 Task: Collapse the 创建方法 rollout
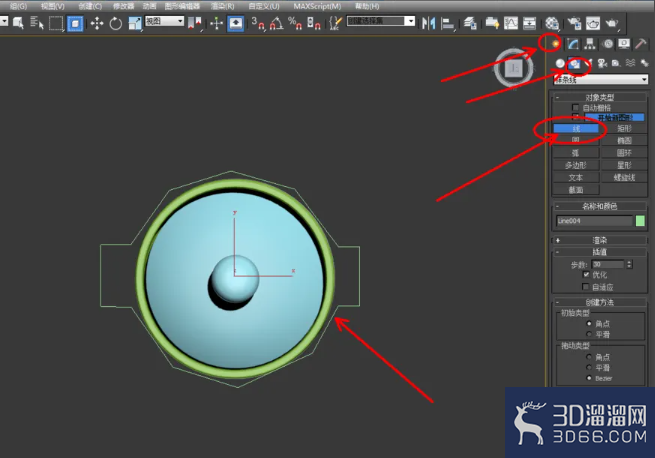[x=599, y=302]
